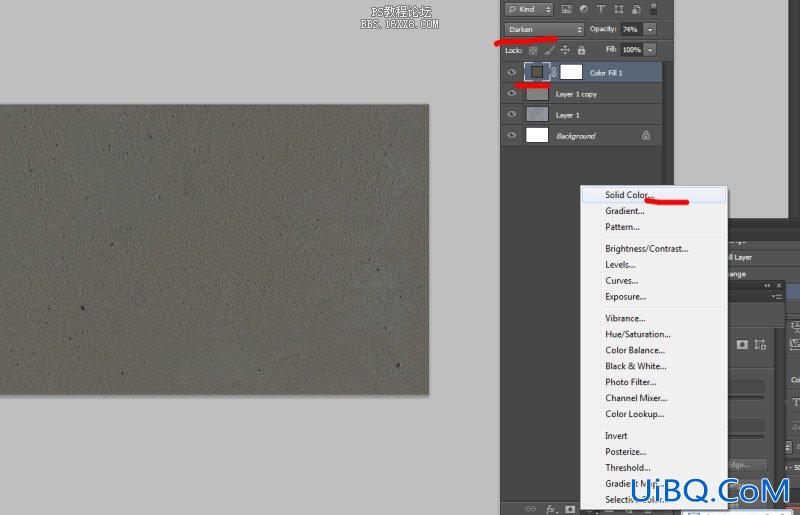Screen dimensions: 800x515
Task: Lock layer position with the move icon
Action: tap(565, 50)
